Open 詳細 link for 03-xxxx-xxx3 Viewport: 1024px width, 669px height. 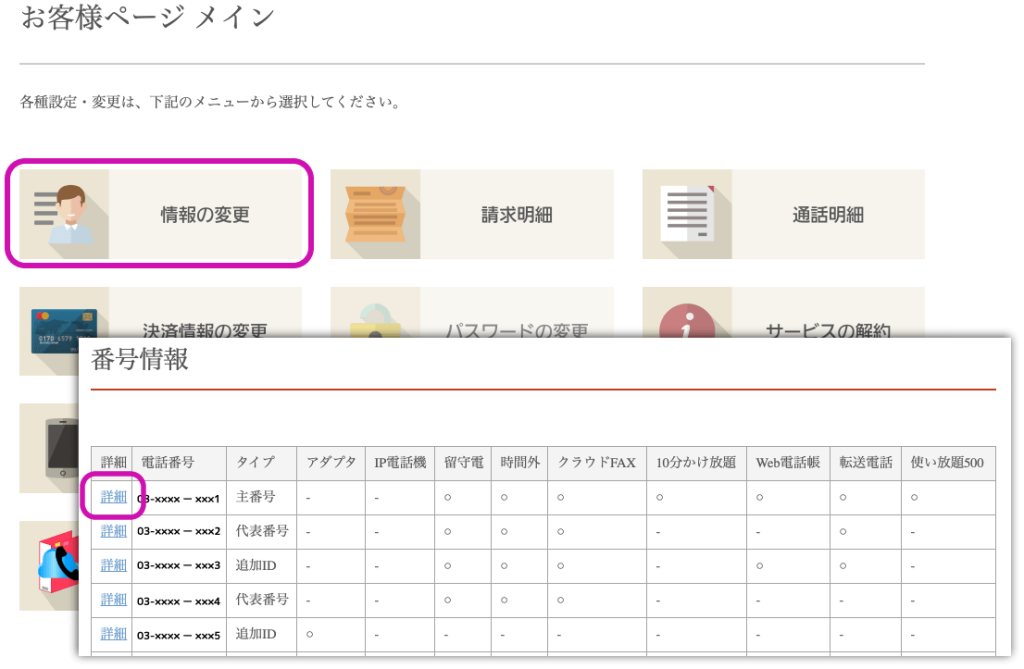point(113,565)
